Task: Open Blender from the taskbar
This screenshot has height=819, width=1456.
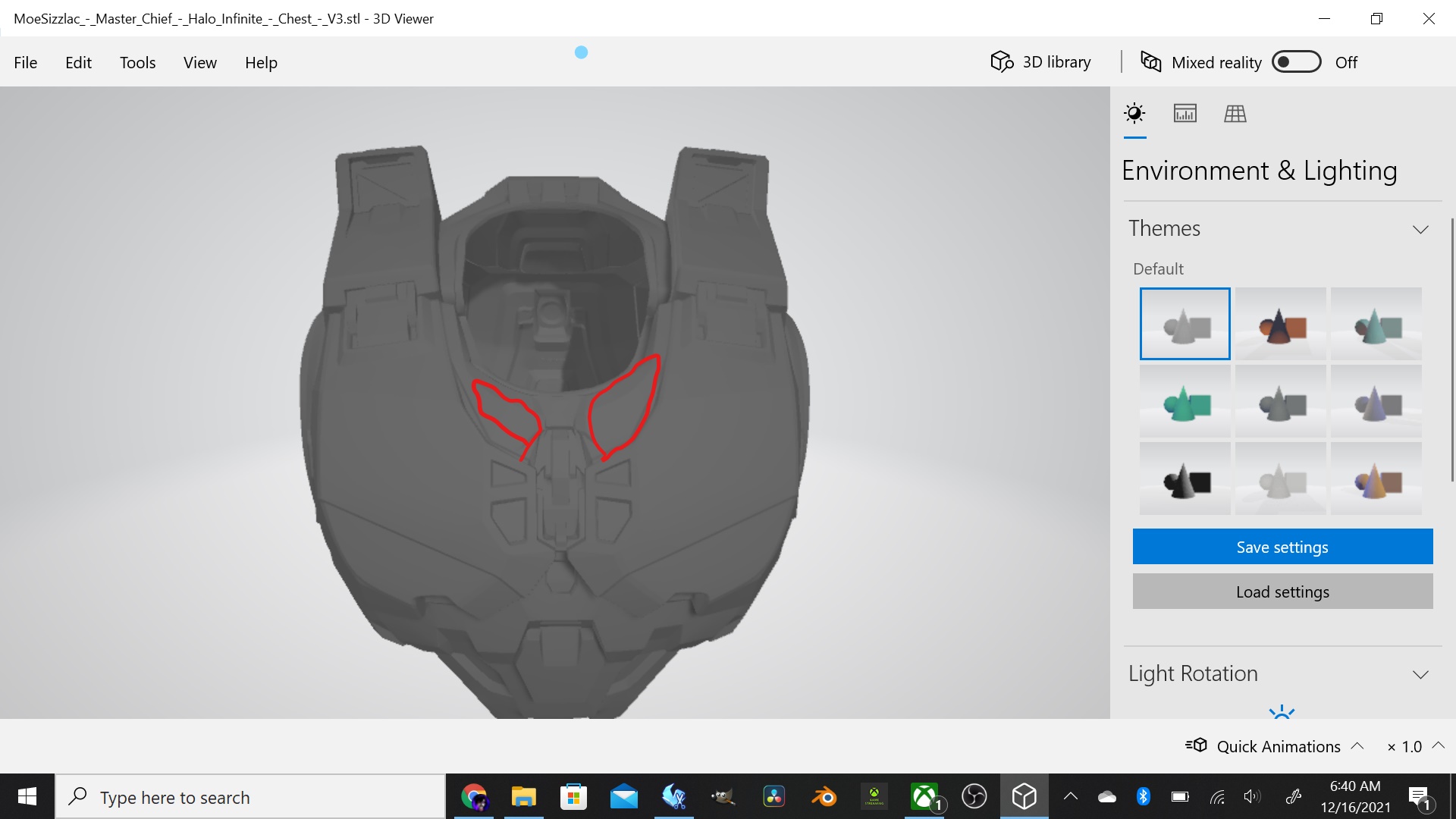Action: click(x=824, y=797)
